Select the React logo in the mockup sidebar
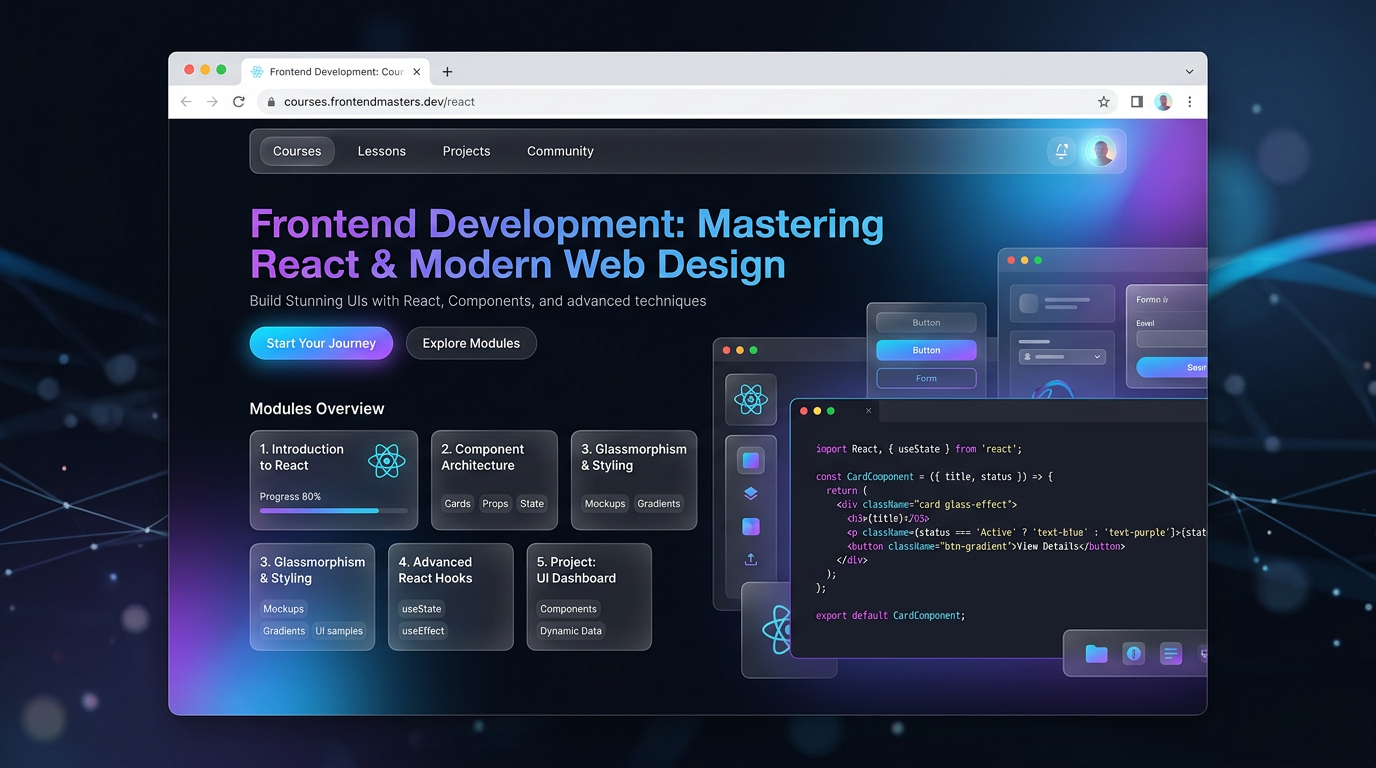The image size is (1376, 768). tap(750, 400)
